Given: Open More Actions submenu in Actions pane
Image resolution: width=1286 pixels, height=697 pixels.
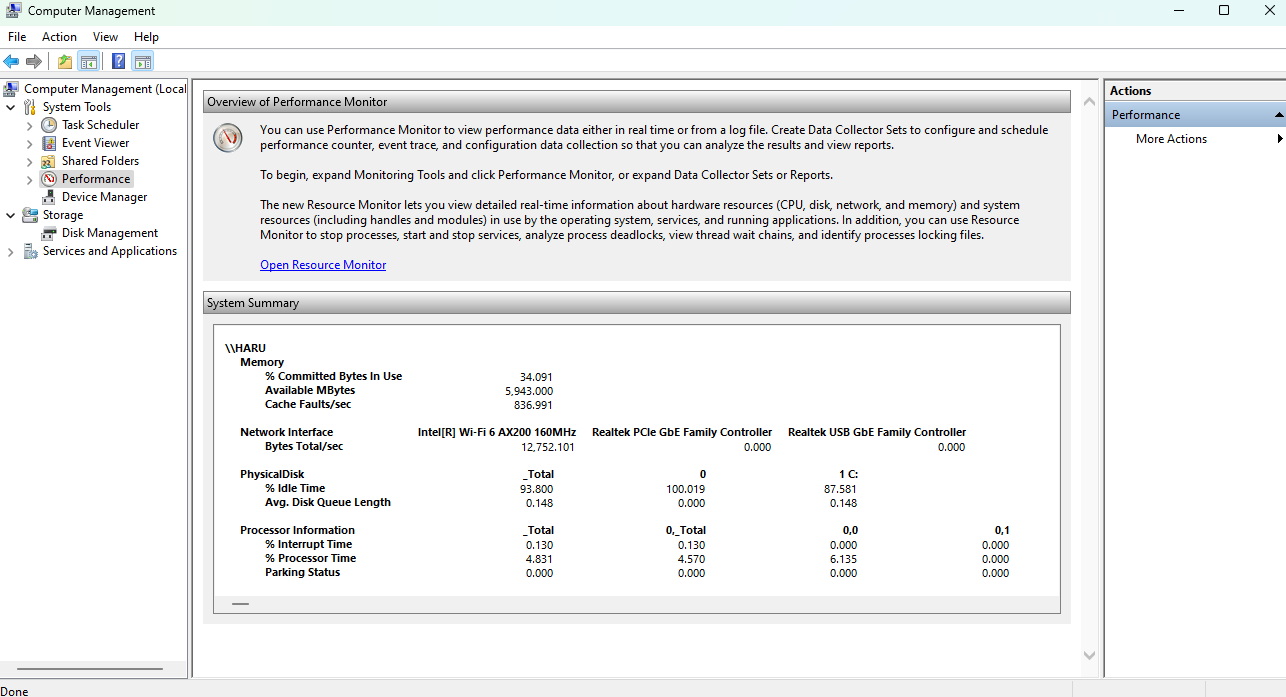Looking at the screenshot, I should click(x=1171, y=139).
